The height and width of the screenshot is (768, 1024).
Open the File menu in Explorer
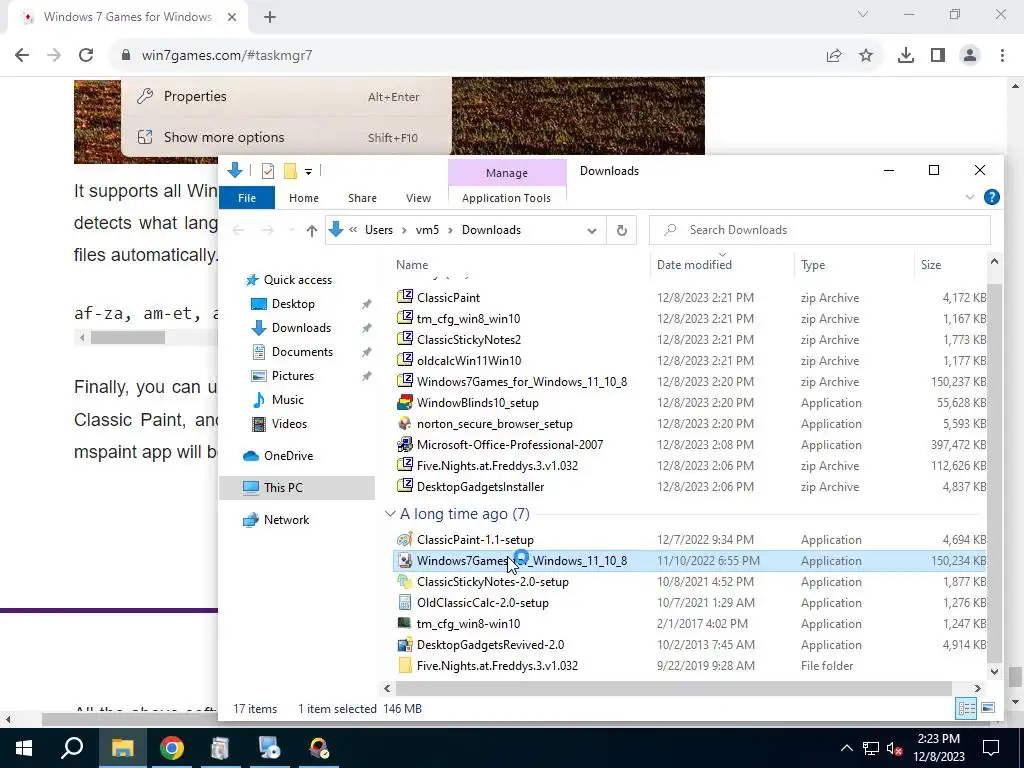247,198
